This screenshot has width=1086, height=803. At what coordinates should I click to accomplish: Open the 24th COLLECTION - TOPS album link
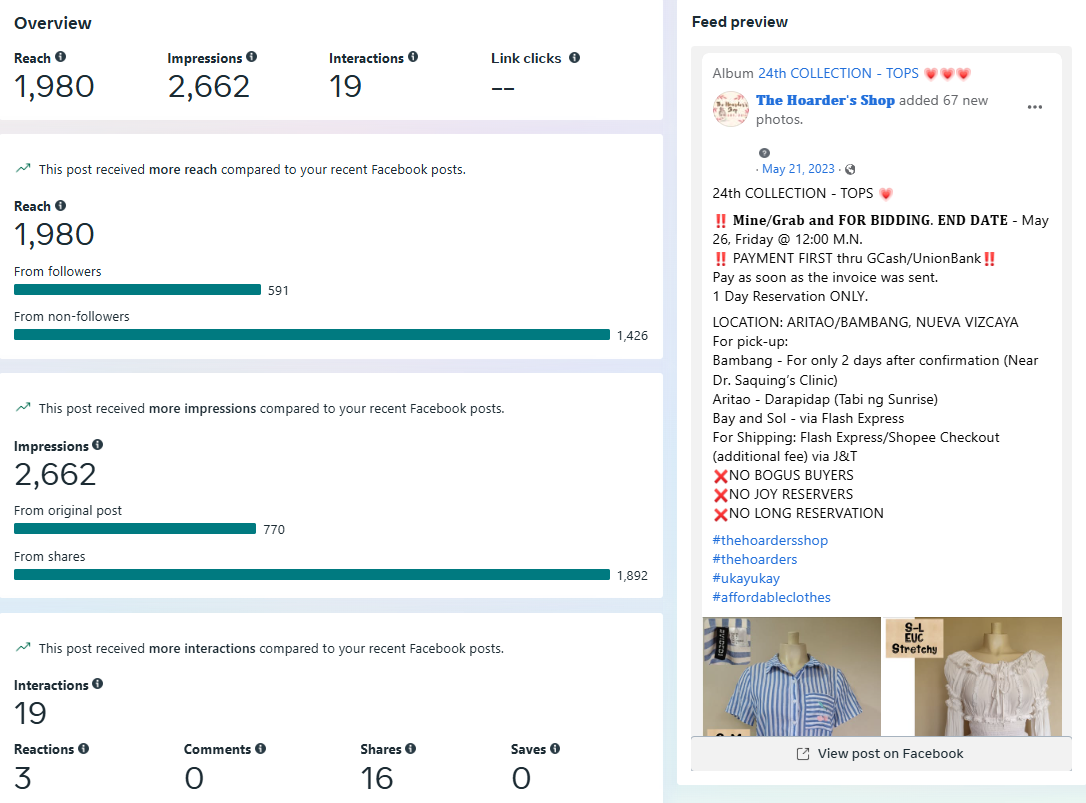tap(838, 73)
